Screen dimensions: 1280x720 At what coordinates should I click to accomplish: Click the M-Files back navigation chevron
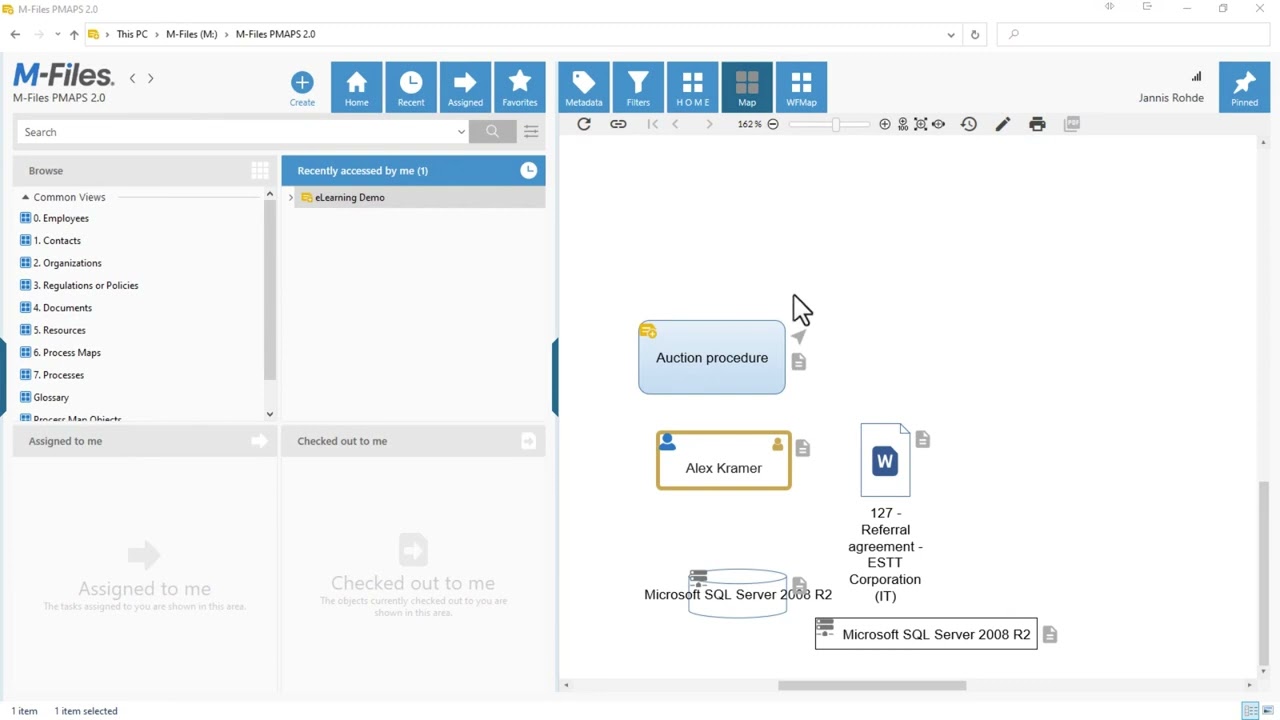pyautogui.click(x=132, y=78)
